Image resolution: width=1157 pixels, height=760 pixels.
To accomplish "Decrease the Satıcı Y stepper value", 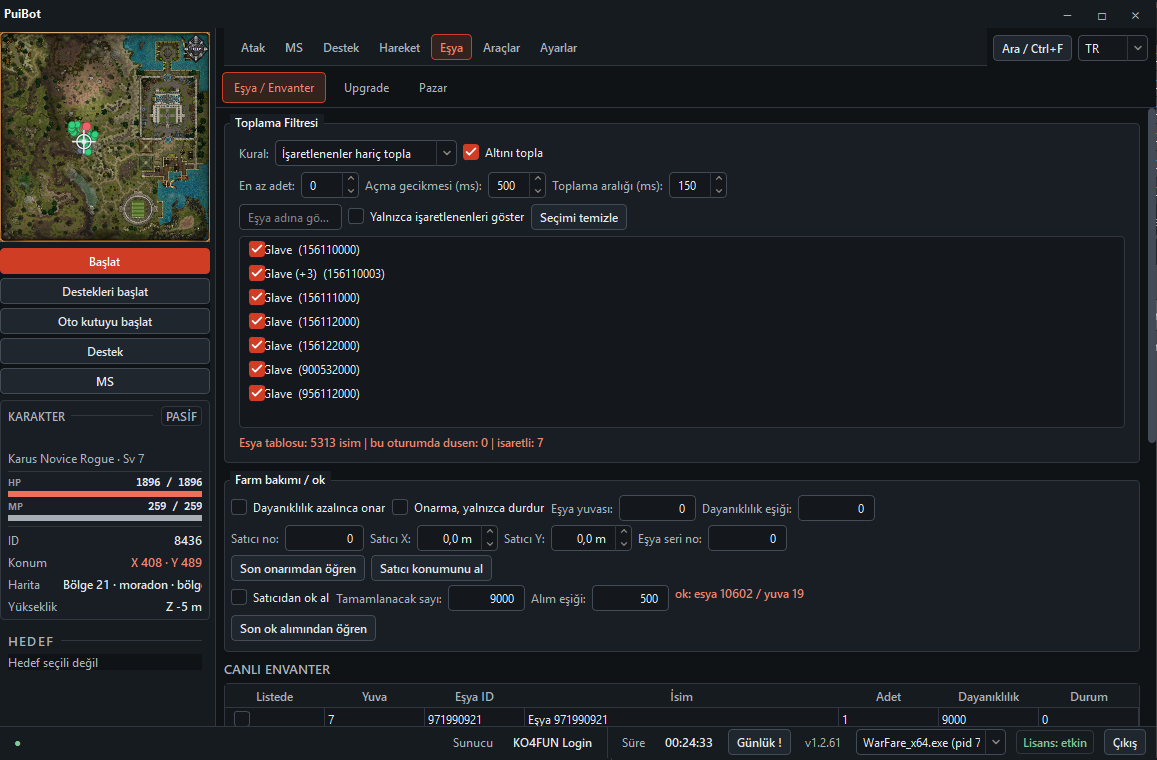I will (624, 545).
